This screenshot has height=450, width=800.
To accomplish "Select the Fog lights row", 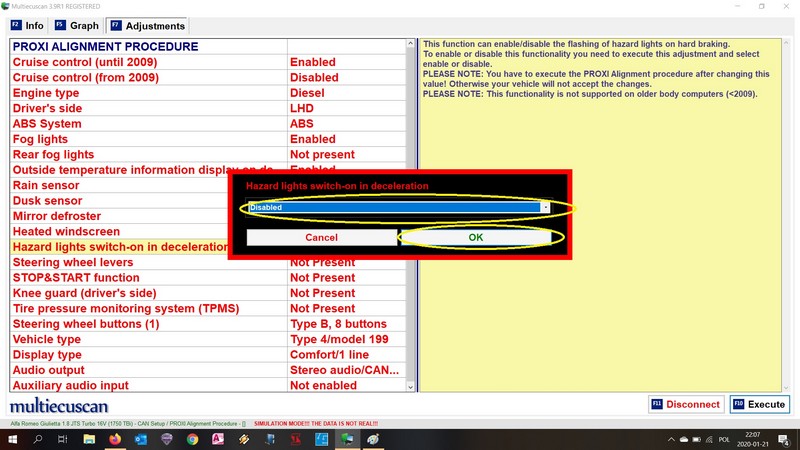I will pyautogui.click(x=208, y=139).
